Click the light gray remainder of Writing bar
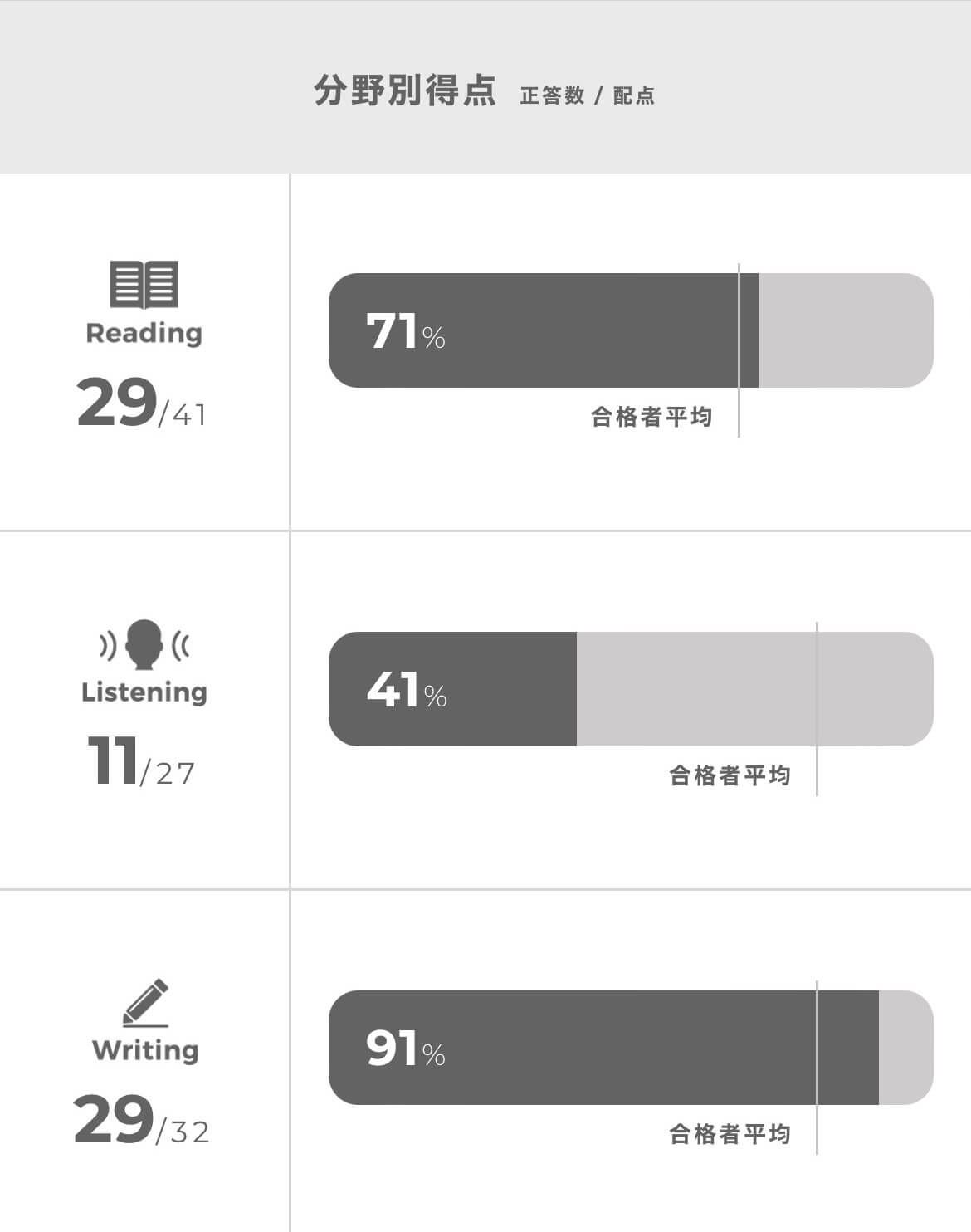Screen dimensions: 971x1232 point(906,1048)
